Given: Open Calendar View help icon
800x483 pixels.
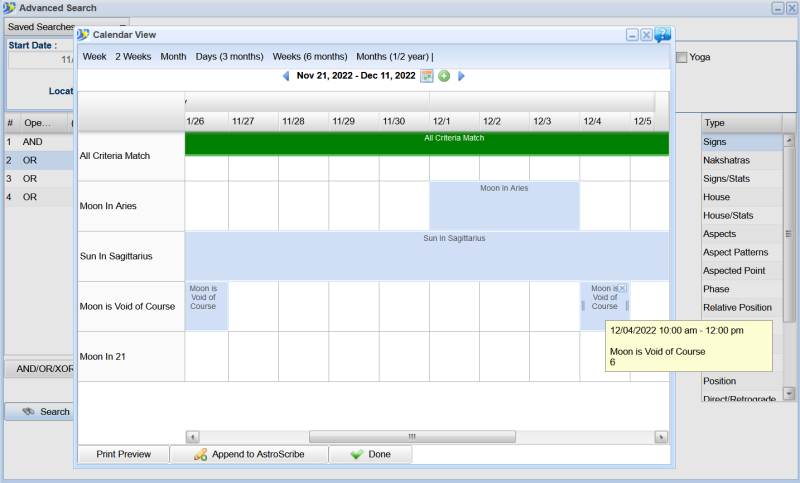Looking at the screenshot, I should click(662, 35).
